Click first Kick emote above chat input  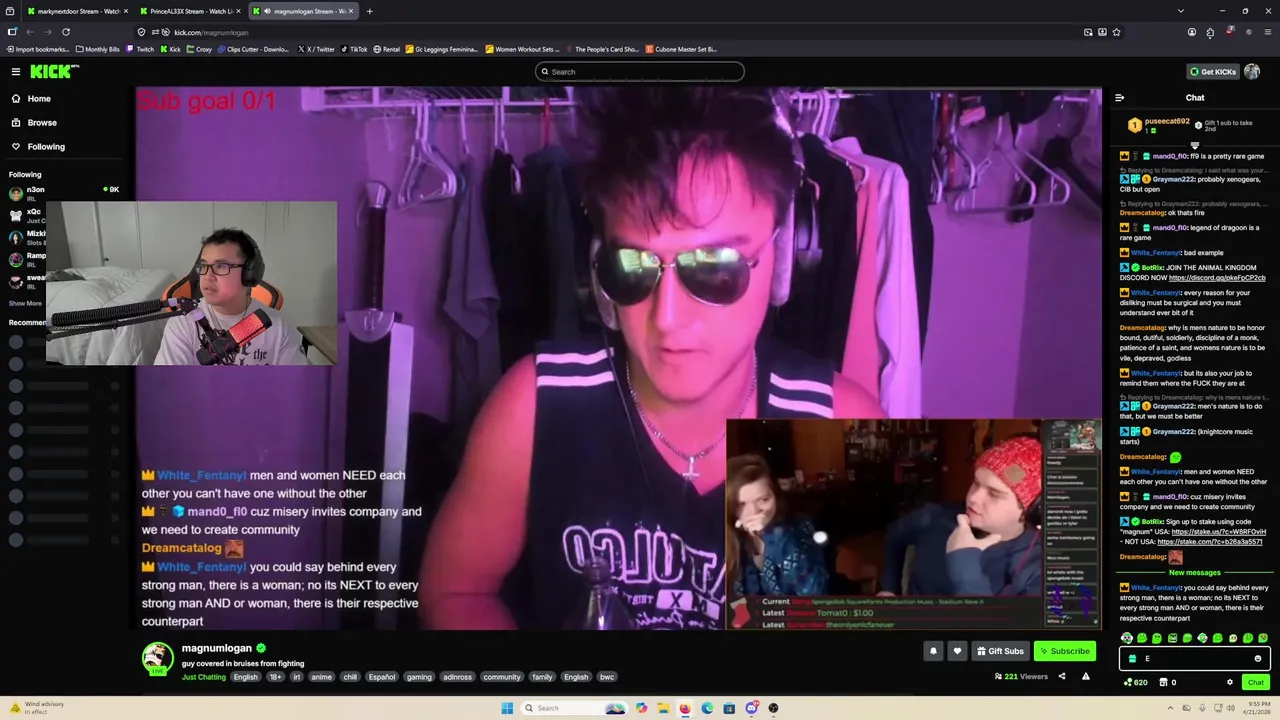pos(1127,638)
